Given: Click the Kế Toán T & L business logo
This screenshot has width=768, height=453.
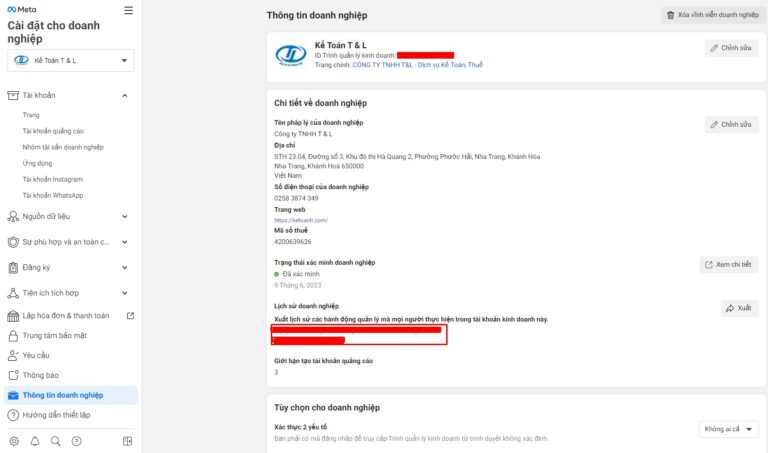Looking at the screenshot, I should [293, 55].
